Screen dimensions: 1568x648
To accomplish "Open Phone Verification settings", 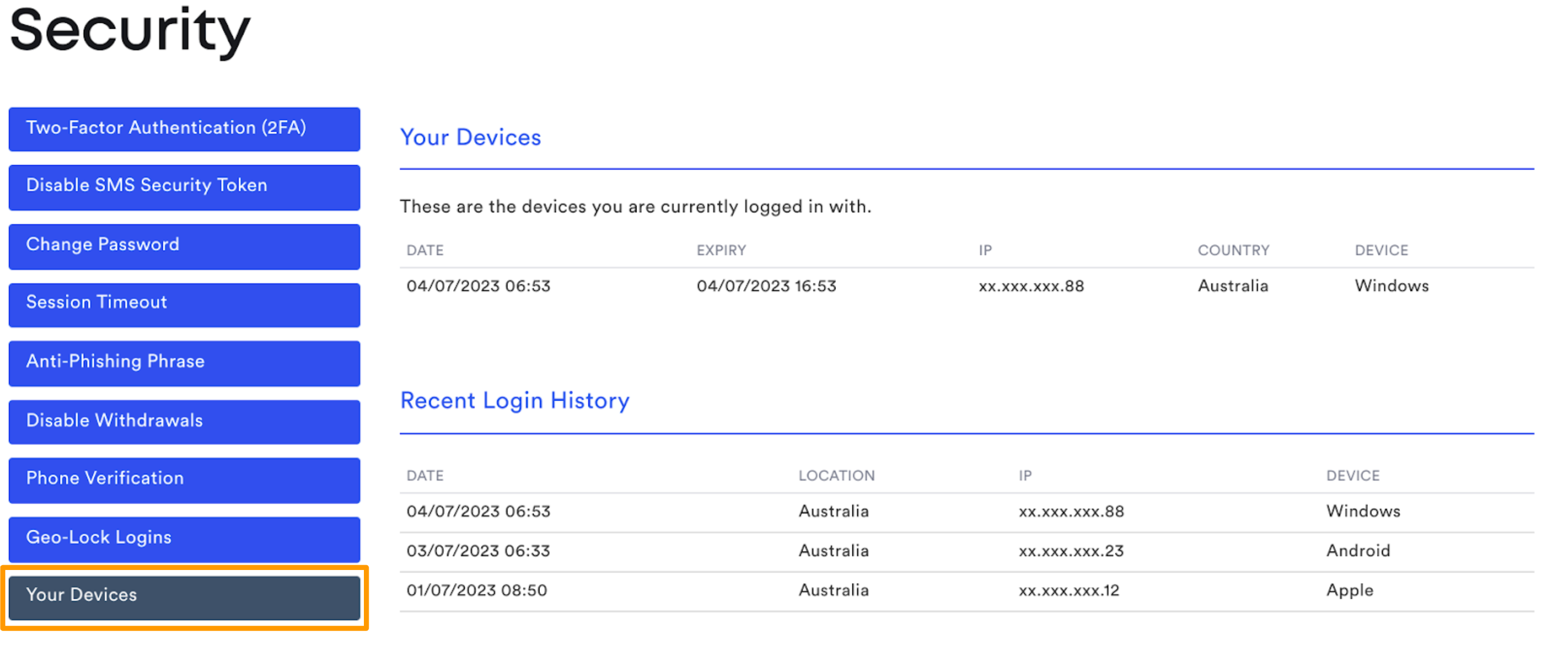I will 184,480.
